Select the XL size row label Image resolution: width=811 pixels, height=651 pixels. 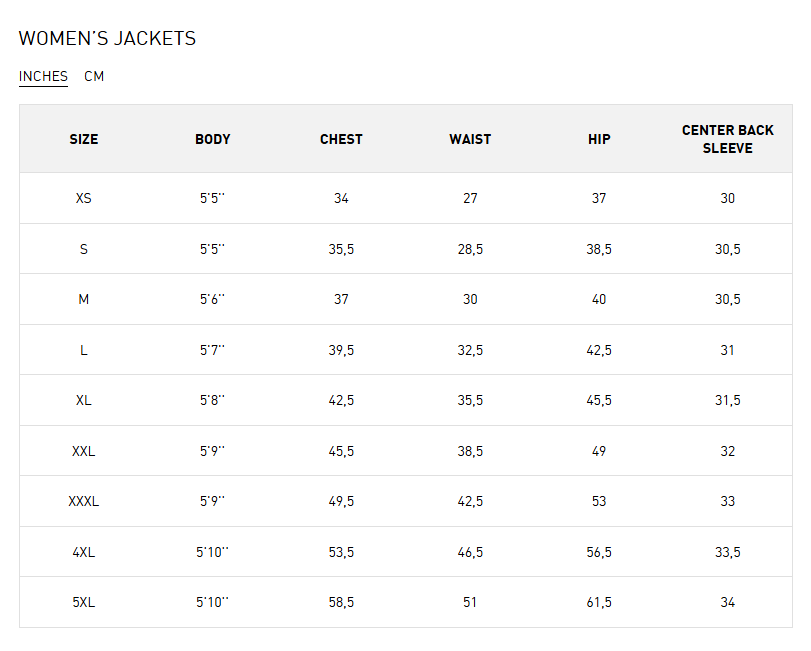[84, 400]
